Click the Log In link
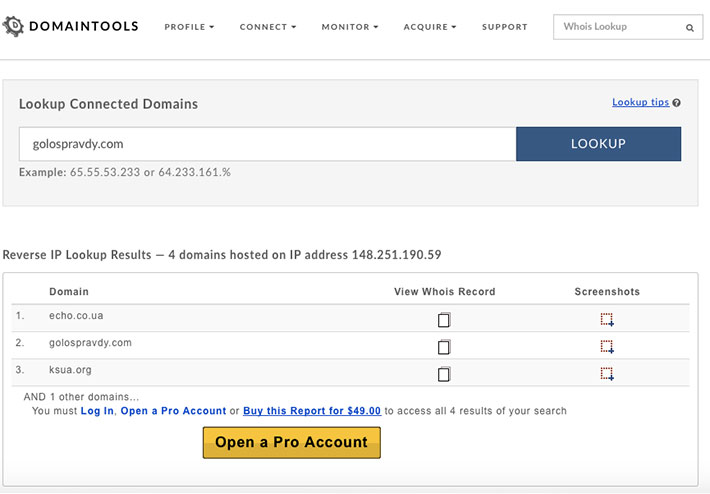This screenshot has width=710, height=494. [97, 411]
